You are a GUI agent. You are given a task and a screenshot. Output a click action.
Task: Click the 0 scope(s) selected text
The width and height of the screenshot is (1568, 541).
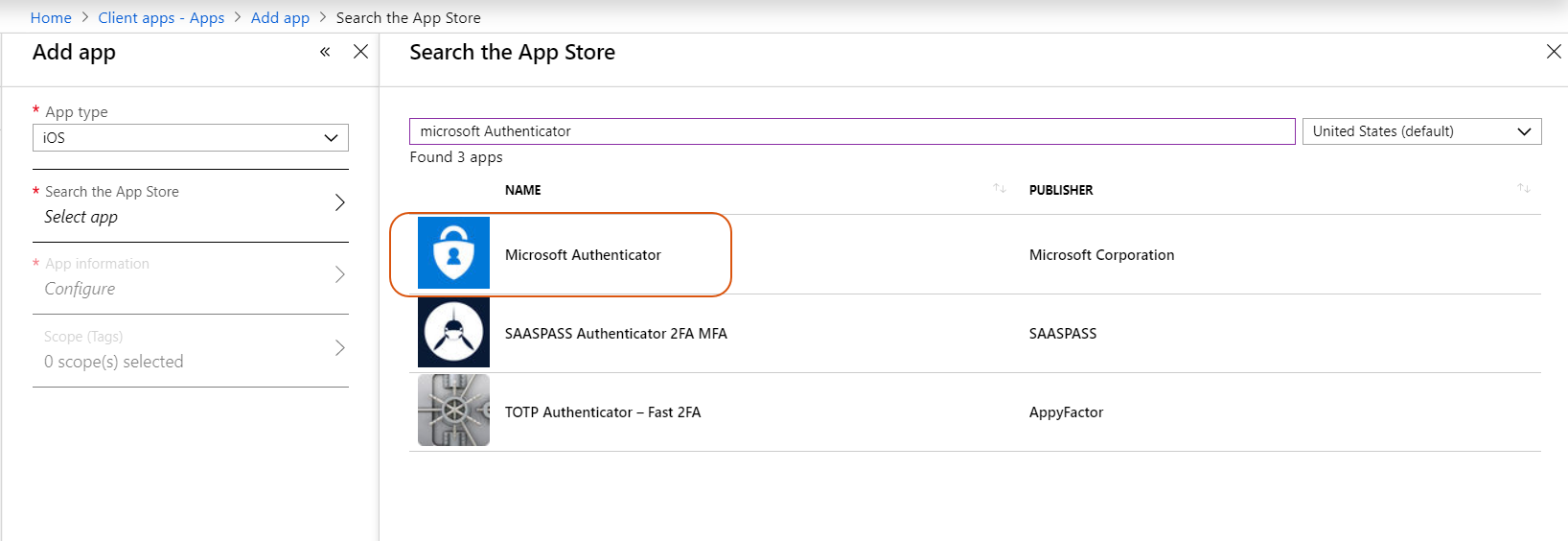(x=114, y=362)
